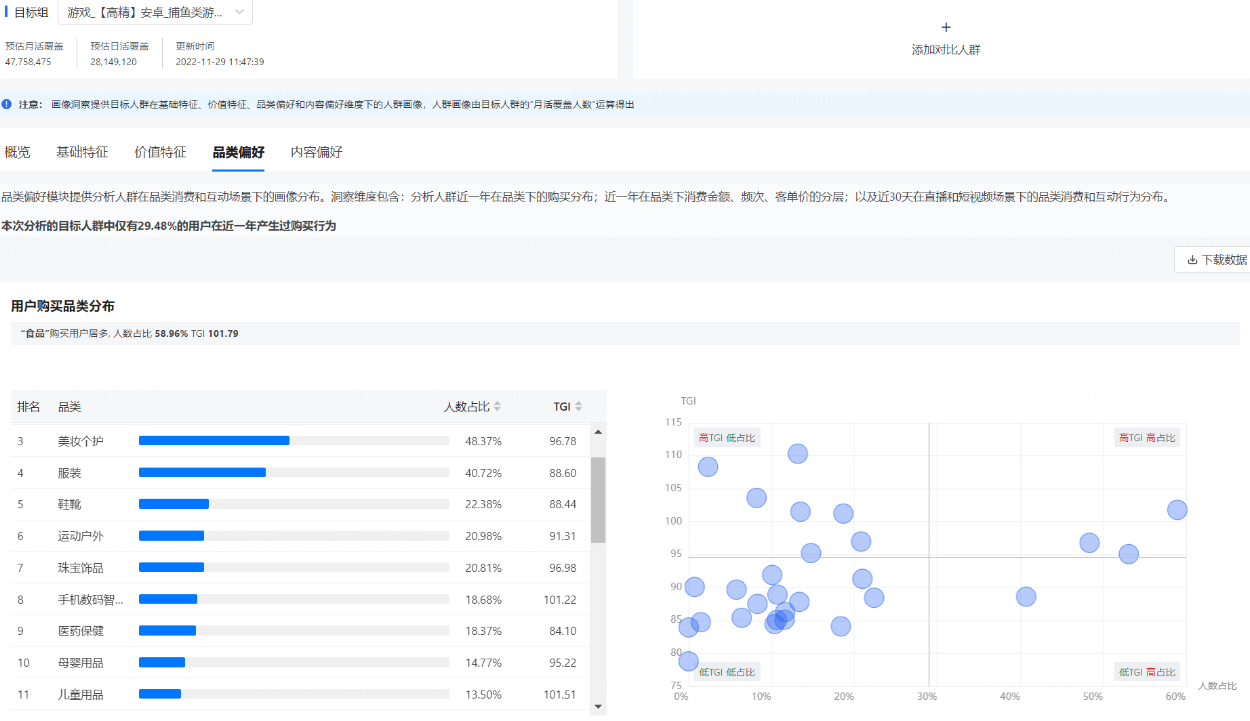The height and width of the screenshot is (721, 1250).
Task: Click the plus icon above 添加对比人群
Action: tap(945, 26)
